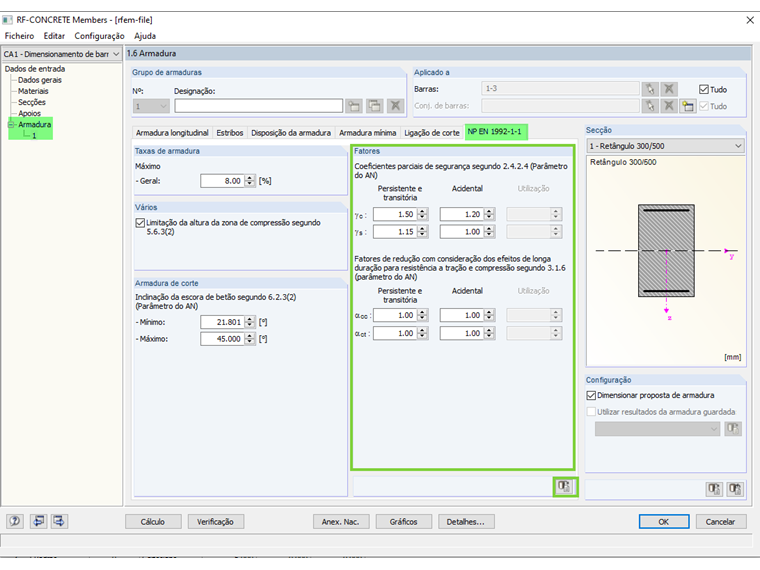
Task: Adjust the Geral maximum ratio spinner
Action: [250, 181]
